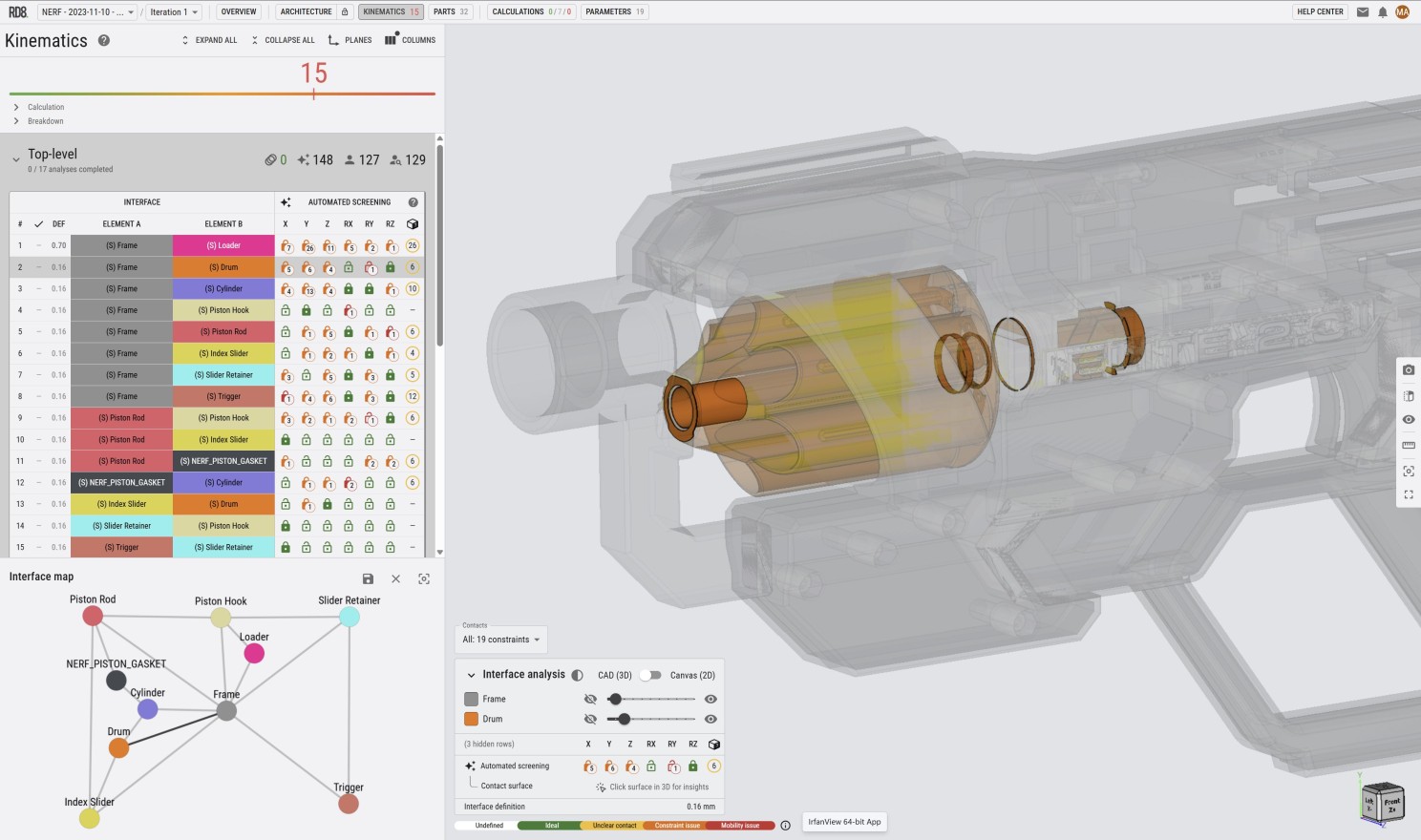The image size is (1421, 840).
Task: Save the Interface map layout
Action: coord(368,578)
